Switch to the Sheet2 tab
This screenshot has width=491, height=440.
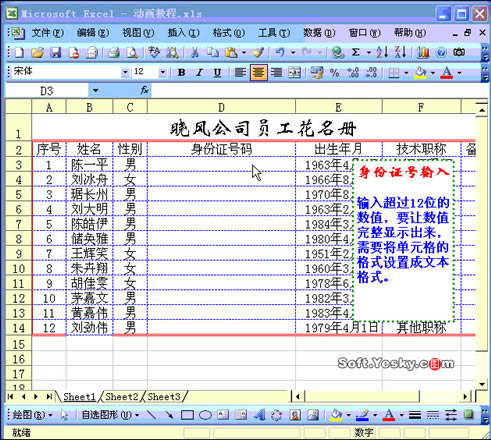[x=122, y=397]
